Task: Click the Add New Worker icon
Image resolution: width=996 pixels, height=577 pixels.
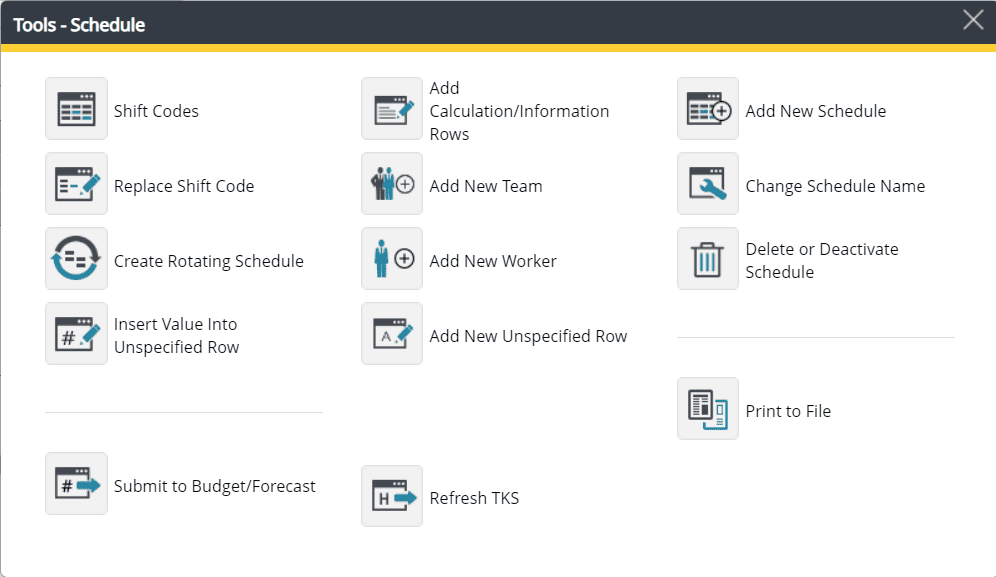Action: (x=392, y=259)
